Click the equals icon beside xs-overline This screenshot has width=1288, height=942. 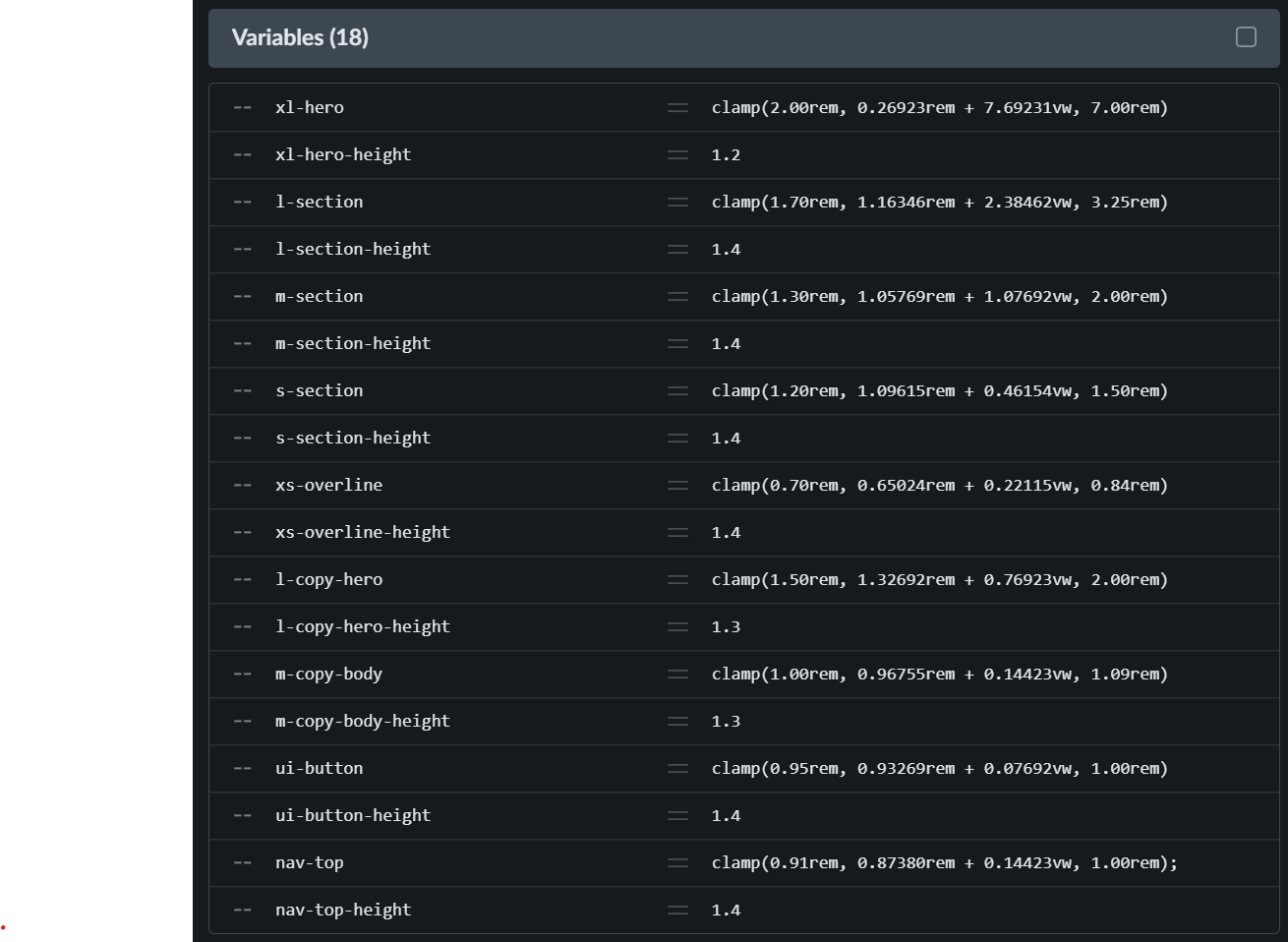tap(677, 486)
